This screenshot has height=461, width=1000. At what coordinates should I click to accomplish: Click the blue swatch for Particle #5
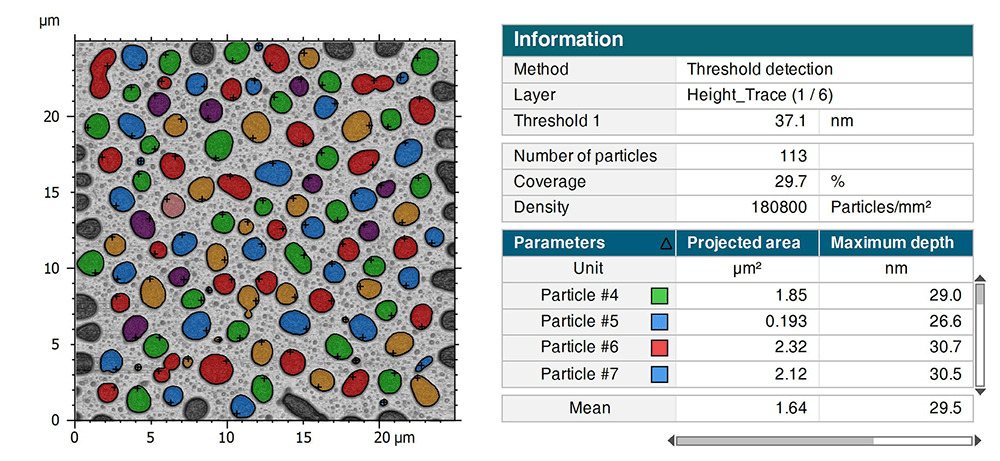[x=659, y=322]
